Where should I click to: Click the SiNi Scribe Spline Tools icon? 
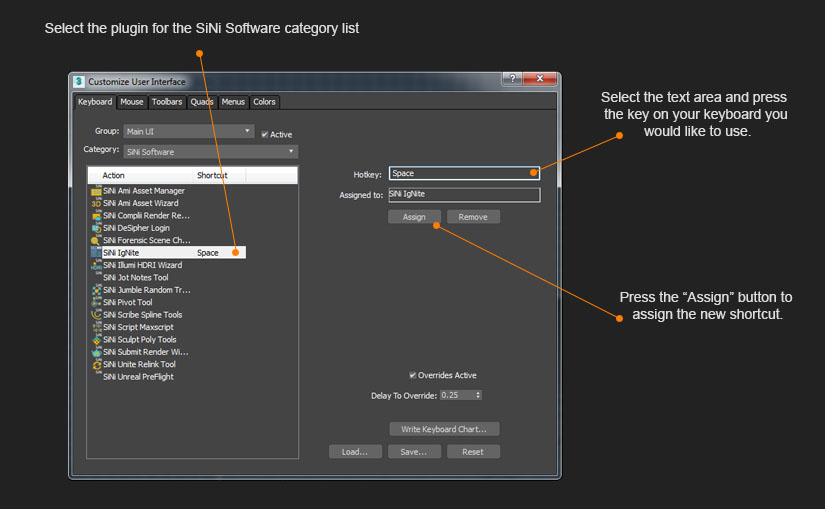tap(96, 315)
